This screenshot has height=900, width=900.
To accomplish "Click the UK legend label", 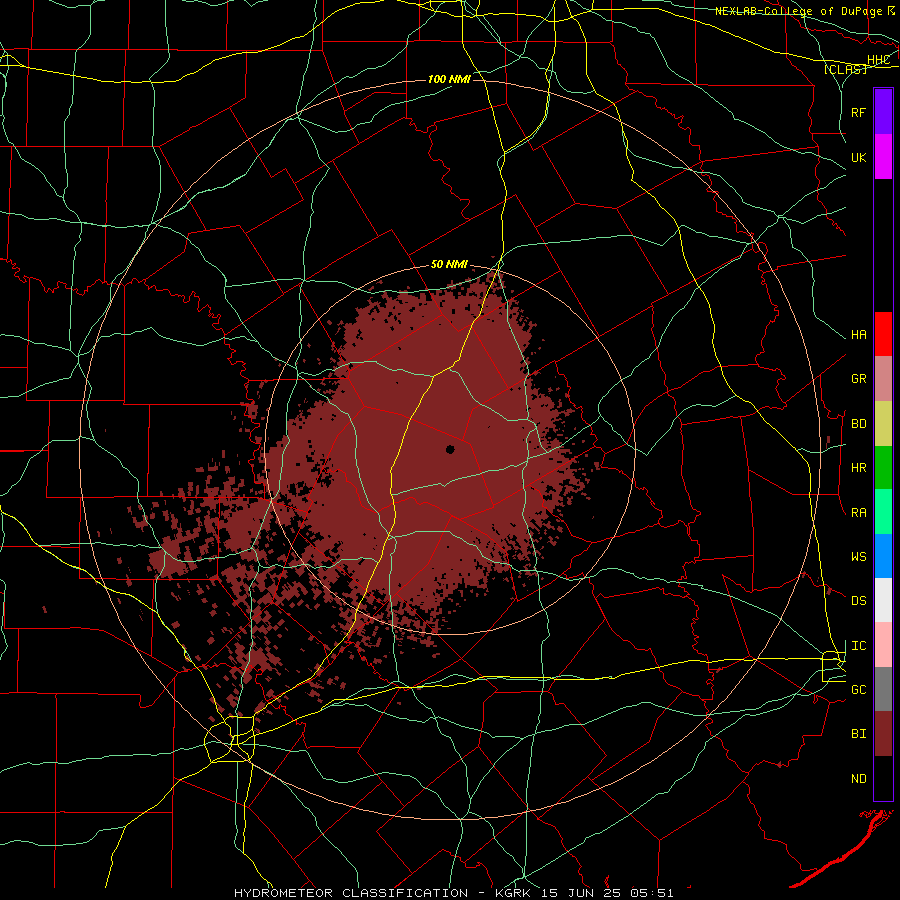I will pyautogui.click(x=858, y=157).
